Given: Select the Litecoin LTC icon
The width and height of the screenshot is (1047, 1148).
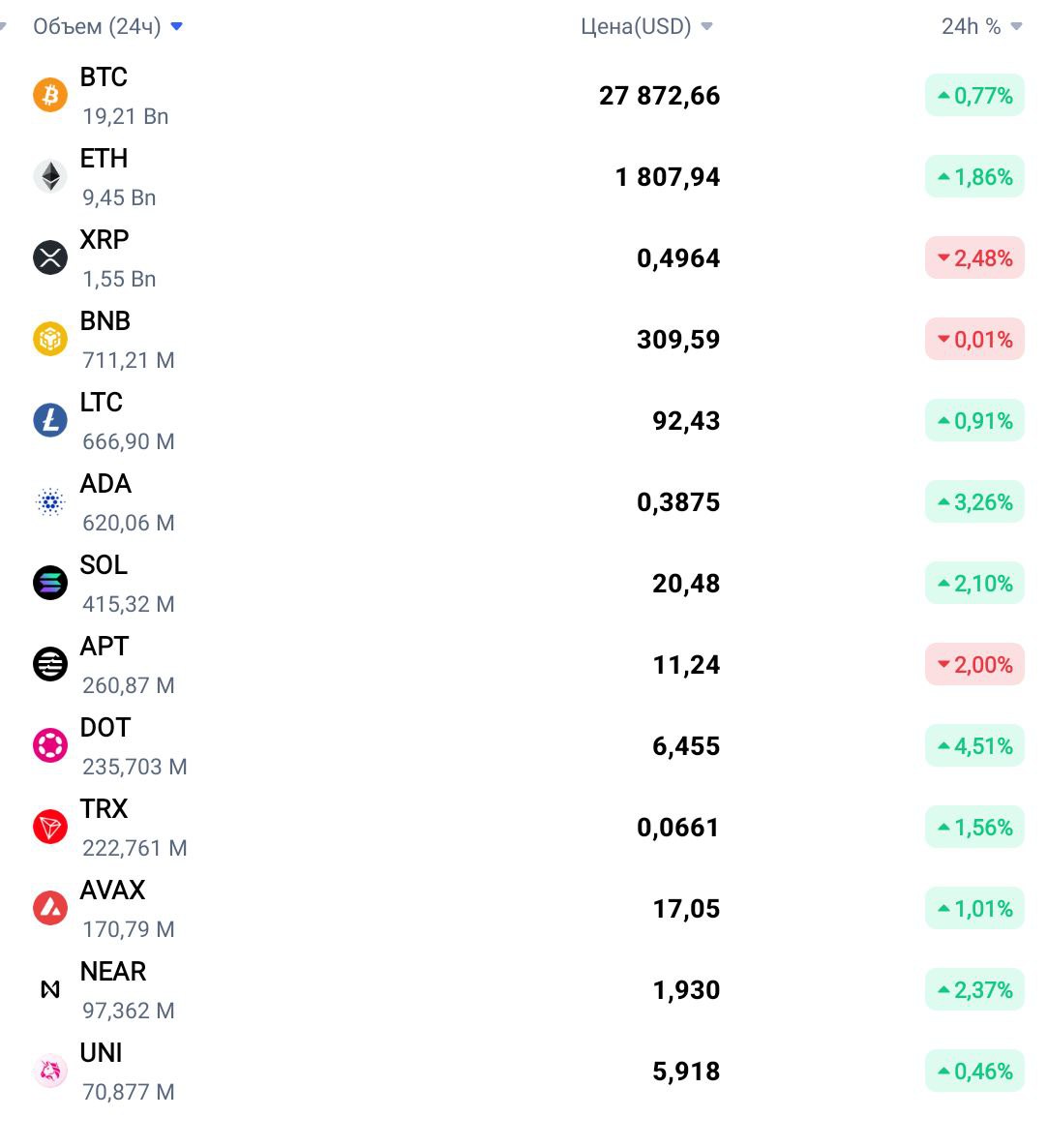Looking at the screenshot, I should coord(50,420).
